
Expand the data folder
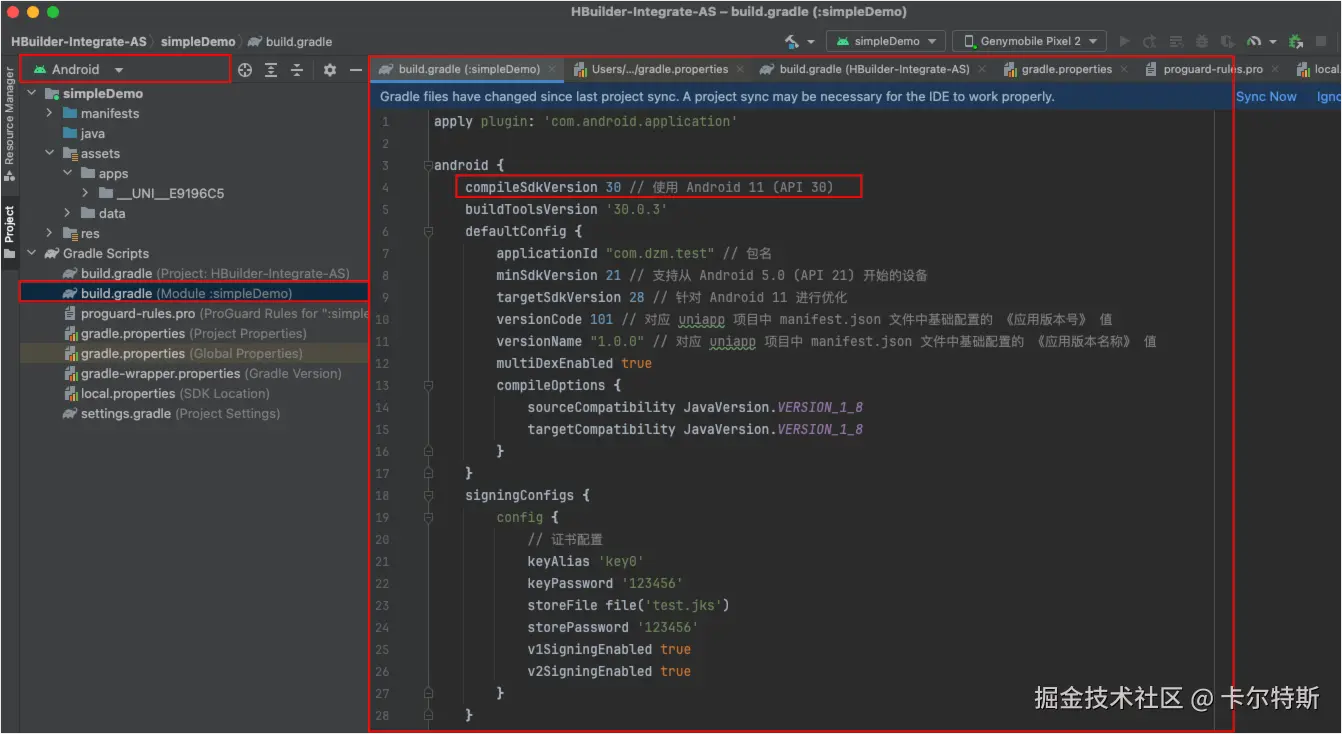pos(68,213)
